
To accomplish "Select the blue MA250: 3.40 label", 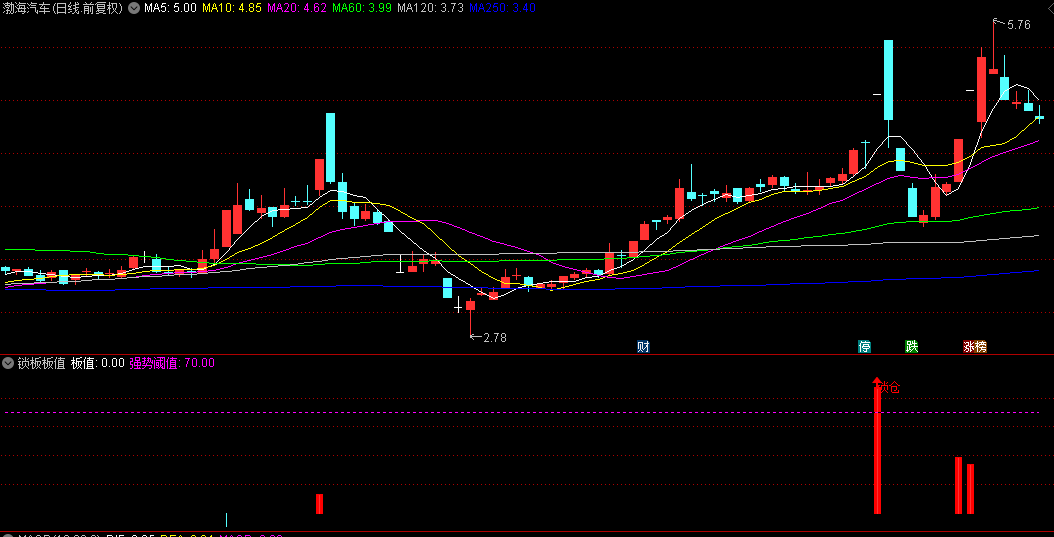I will point(502,8).
